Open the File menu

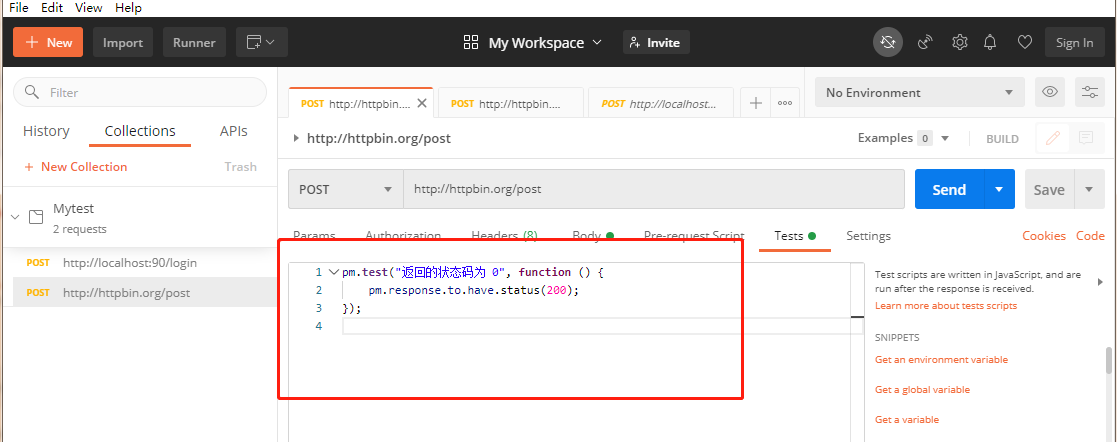(x=19, y=8)
